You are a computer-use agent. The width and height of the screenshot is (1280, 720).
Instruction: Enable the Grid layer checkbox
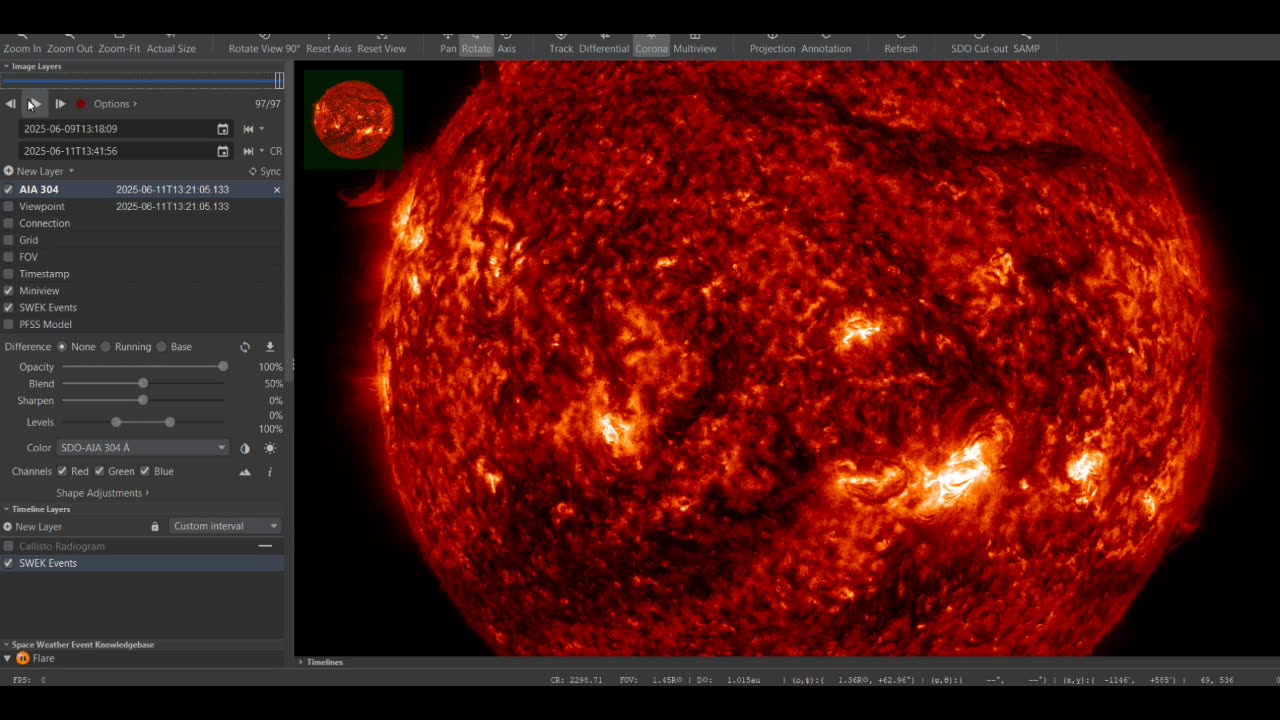point(9,240)
